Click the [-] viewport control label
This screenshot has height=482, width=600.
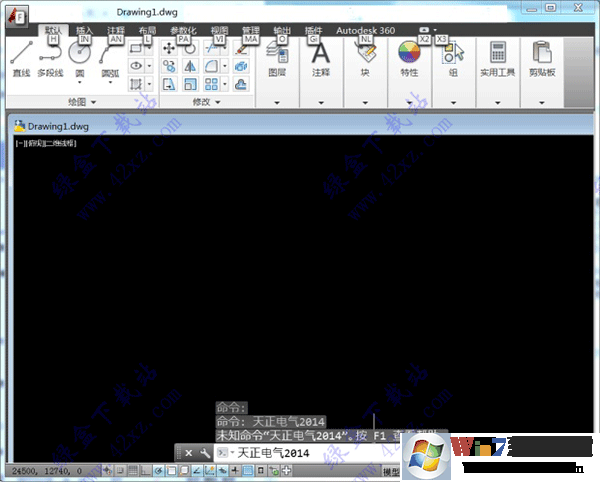(20, 143)
